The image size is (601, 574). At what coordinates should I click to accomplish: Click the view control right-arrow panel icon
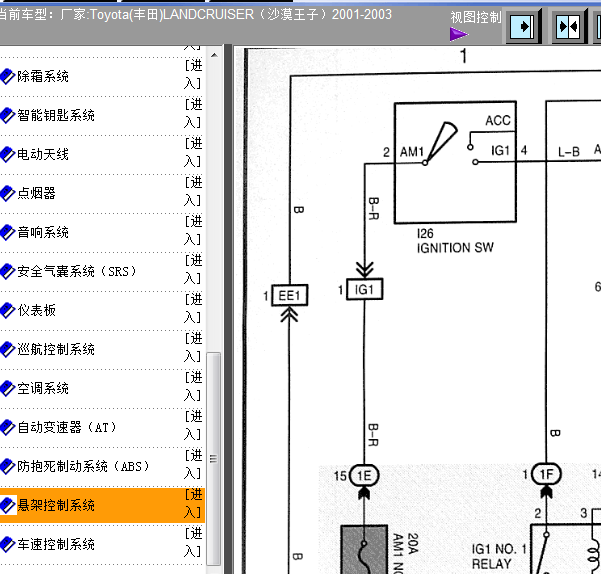pyautogui.click(x=523, y=27)
